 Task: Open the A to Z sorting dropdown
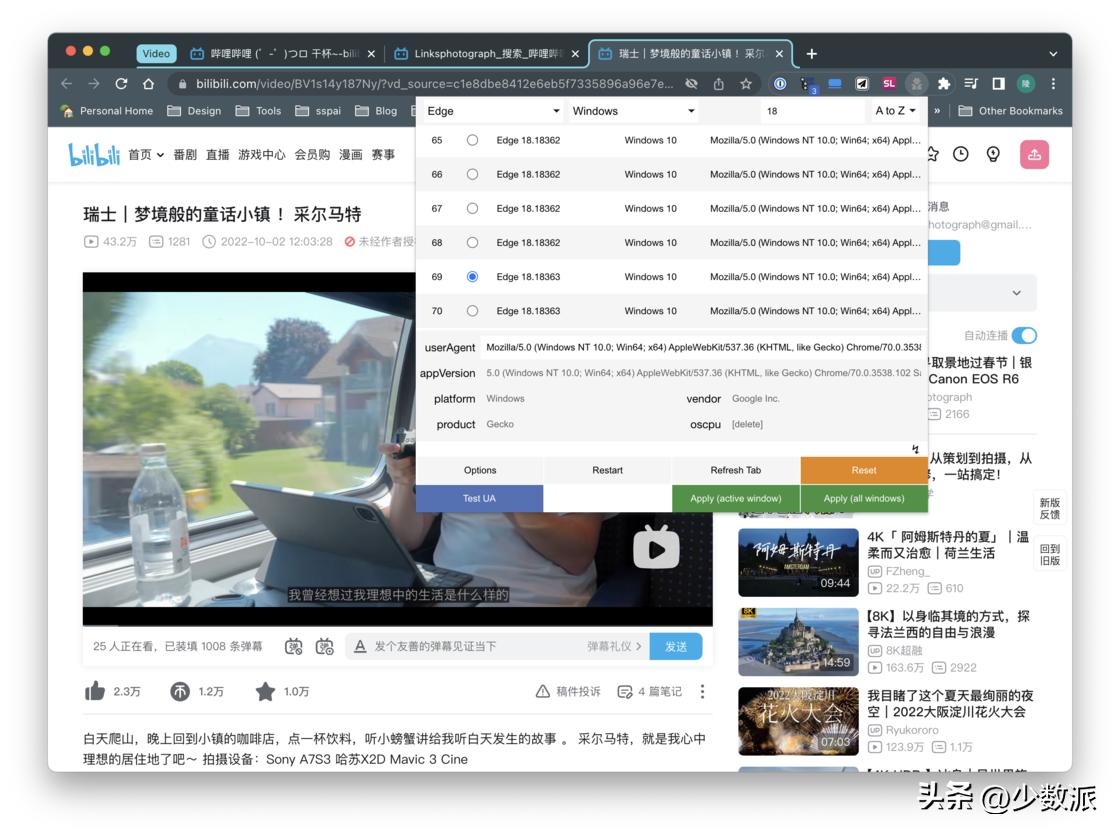pos(893,111)
